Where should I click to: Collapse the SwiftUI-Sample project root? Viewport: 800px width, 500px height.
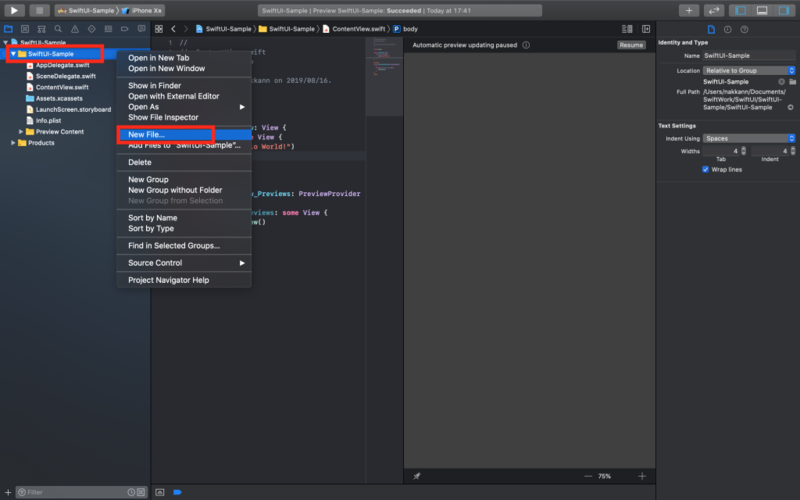[6, 42]
